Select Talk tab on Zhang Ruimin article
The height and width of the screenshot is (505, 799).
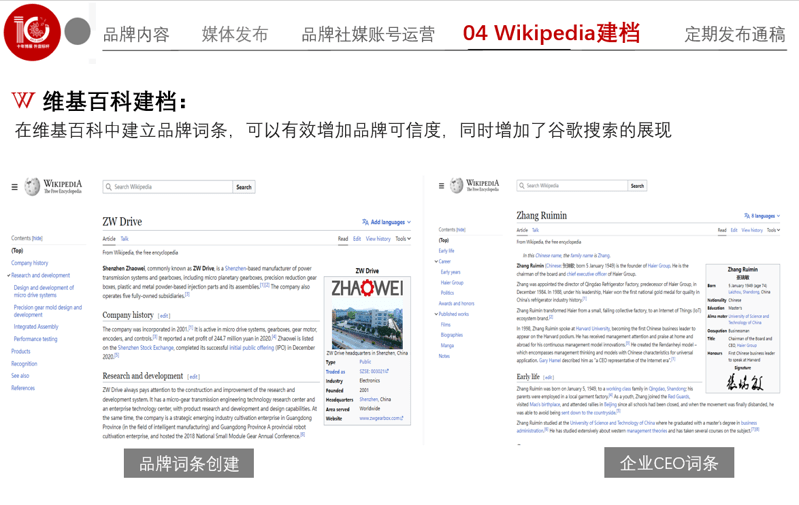pyautogui.click(x=536, y=230)
